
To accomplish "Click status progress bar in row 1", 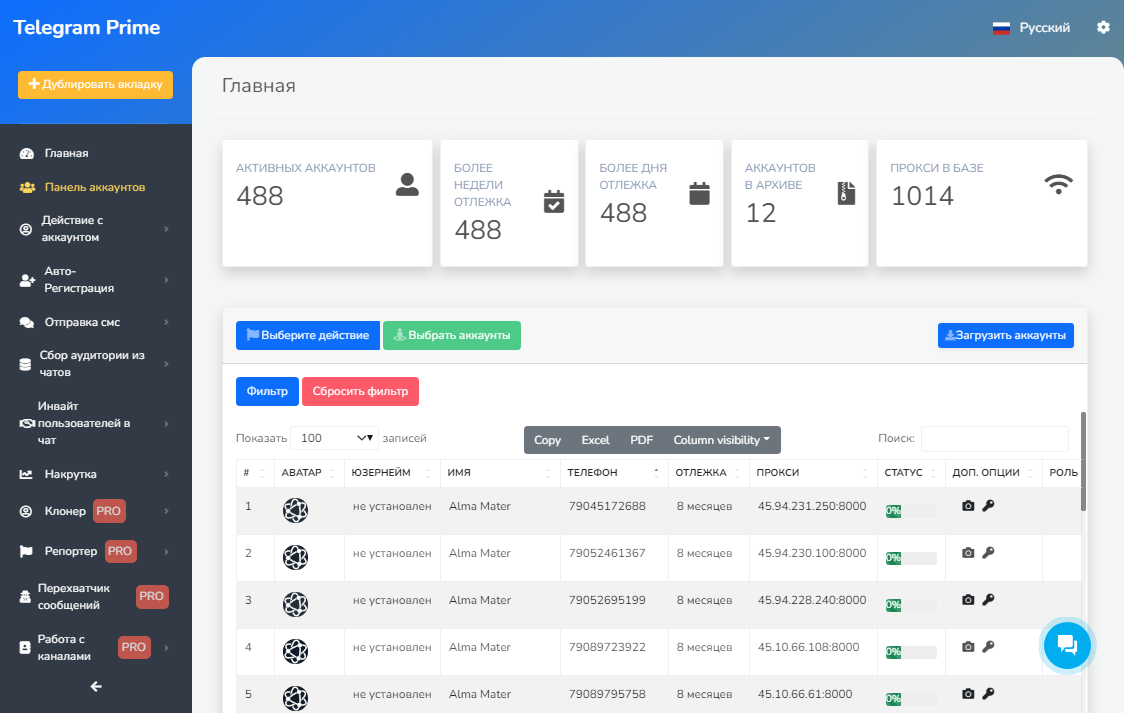I will [911, 511].
